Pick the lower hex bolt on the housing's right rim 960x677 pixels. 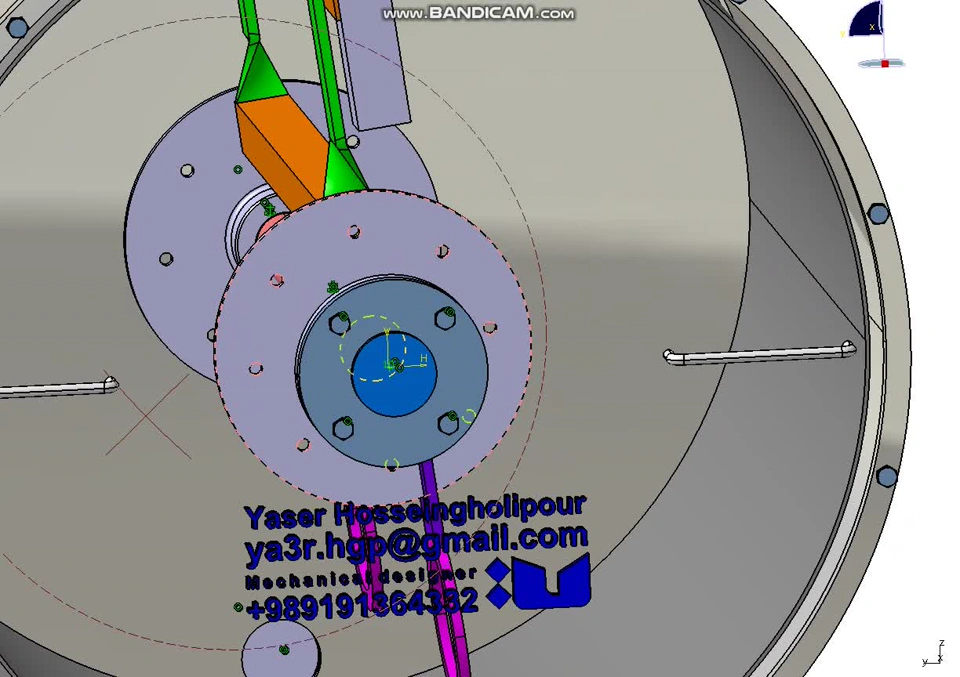pyautogui.click(x=886, y=477)
